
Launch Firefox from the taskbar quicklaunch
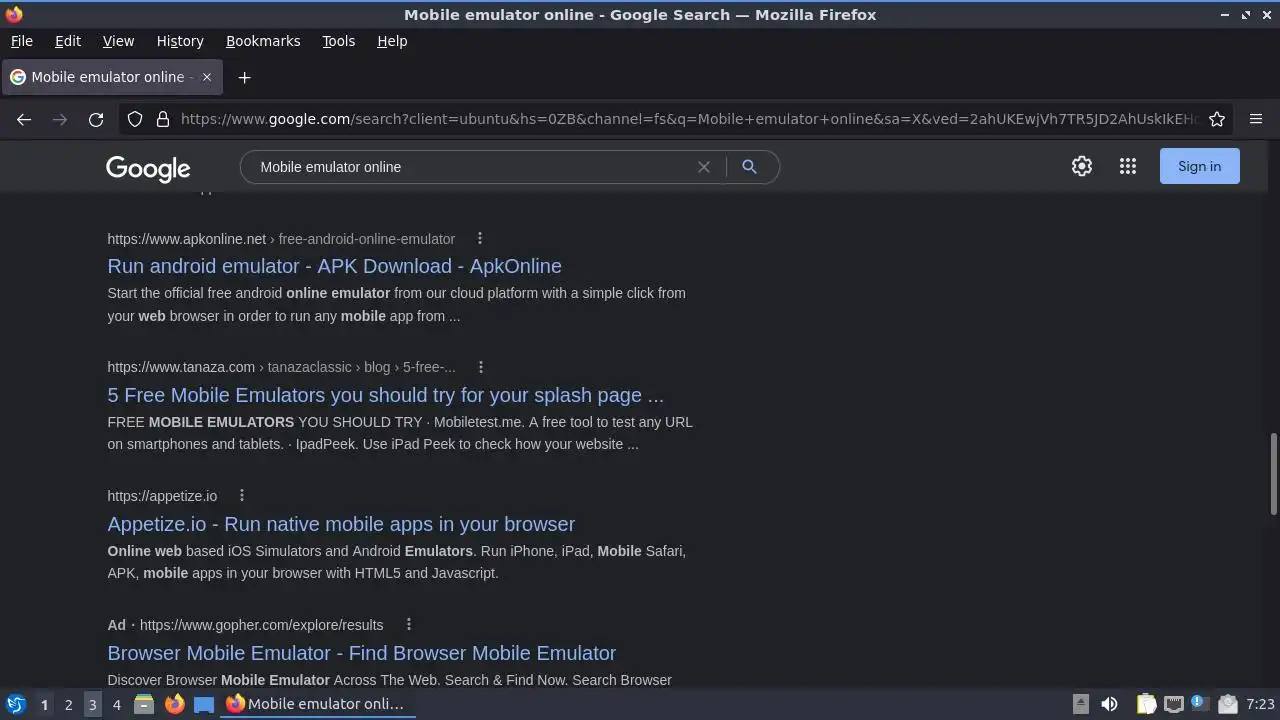click(x=174, y=704)
